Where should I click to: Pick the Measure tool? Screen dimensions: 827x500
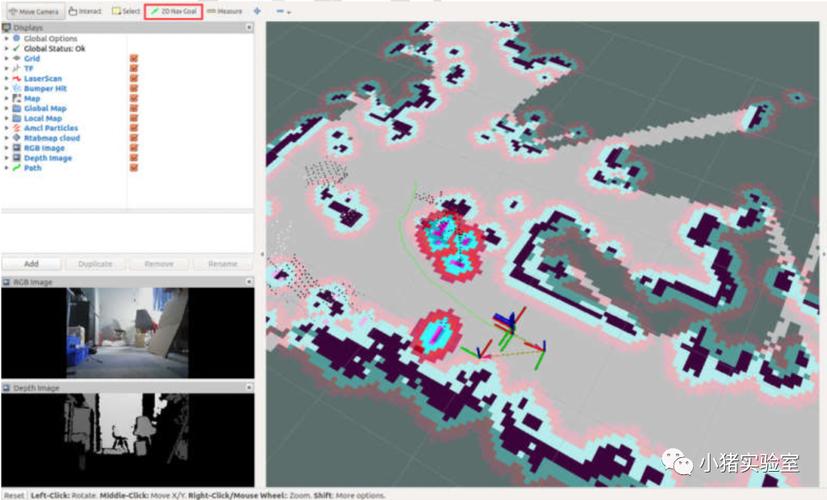[x=225, y=12]
